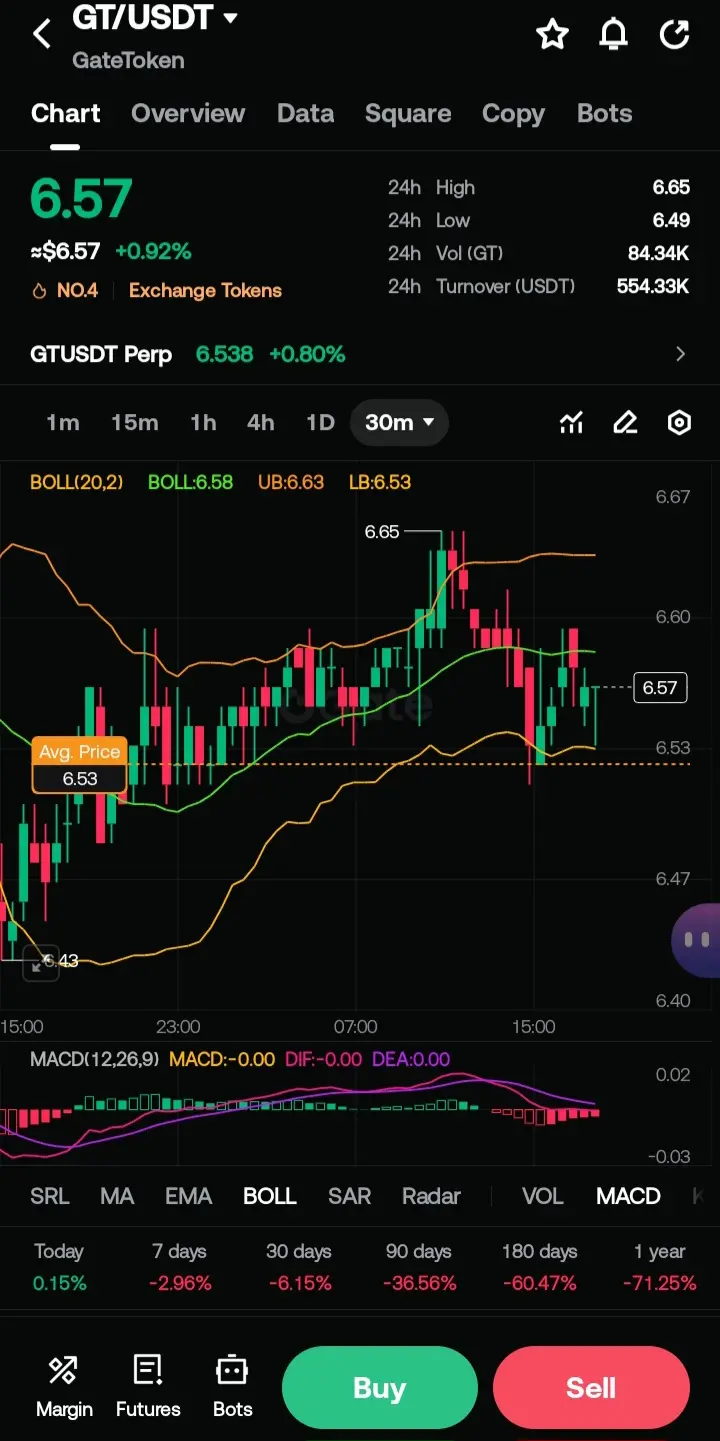Switch to the Square tab
Screen dimensions: 720x1441
coord(408,113)
